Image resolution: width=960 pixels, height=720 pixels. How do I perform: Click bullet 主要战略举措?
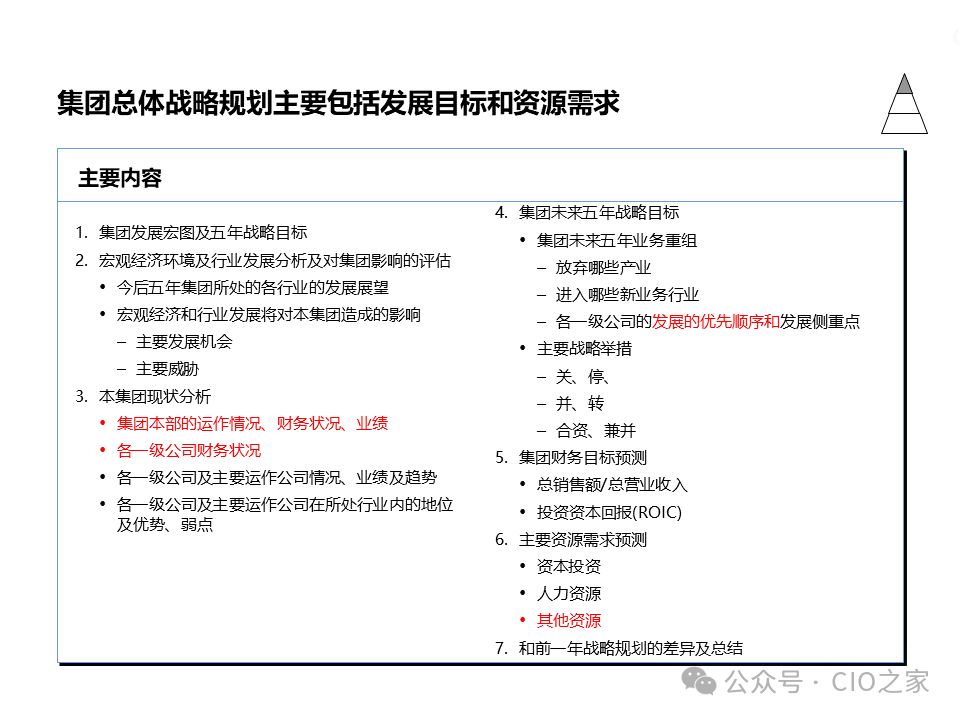pyautogui.click(x=584, y=349)
